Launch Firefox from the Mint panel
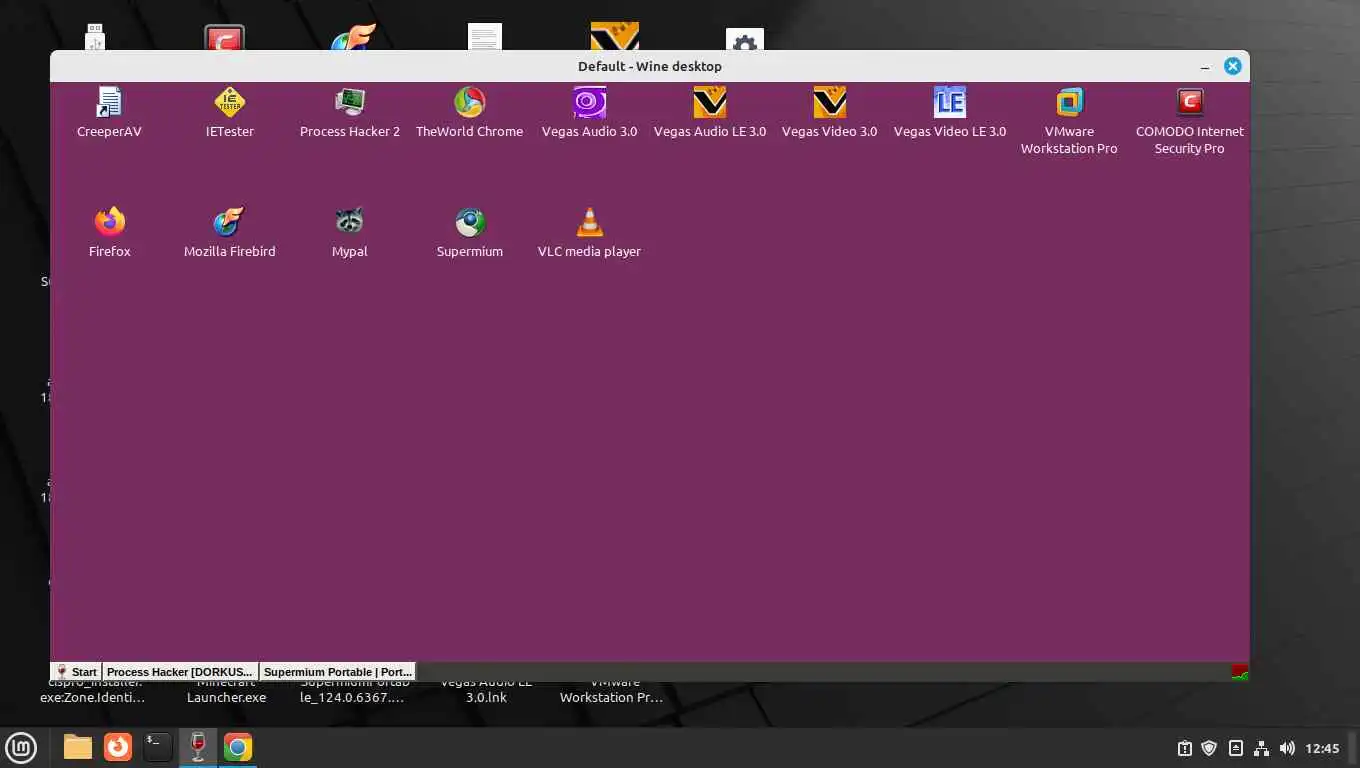 [x=118, y=747]
